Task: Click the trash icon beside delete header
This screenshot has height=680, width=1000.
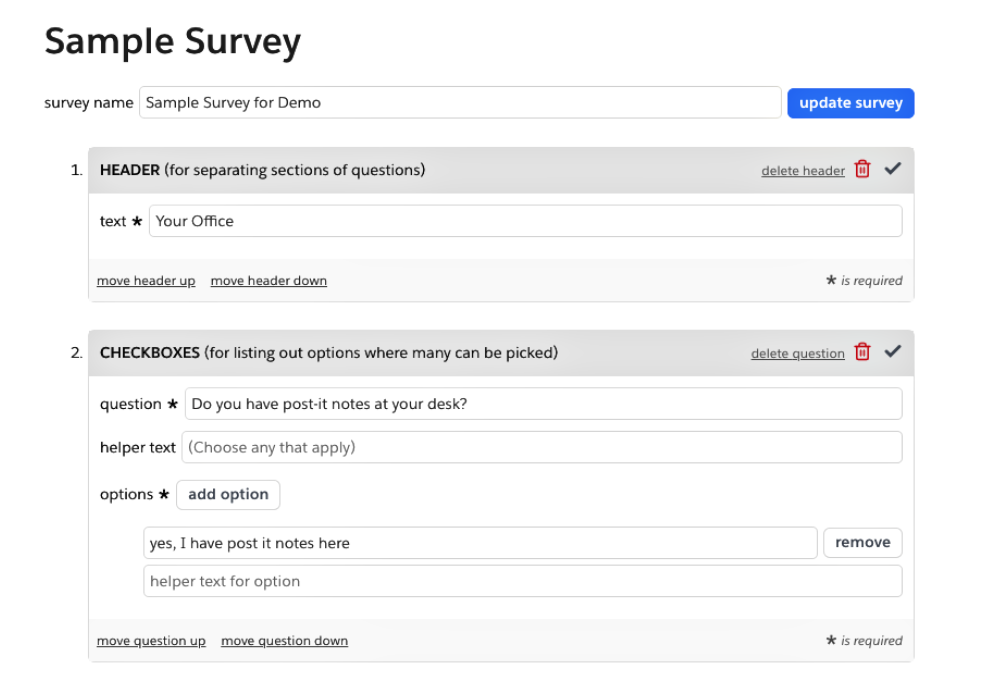Action: coord(862,170)
